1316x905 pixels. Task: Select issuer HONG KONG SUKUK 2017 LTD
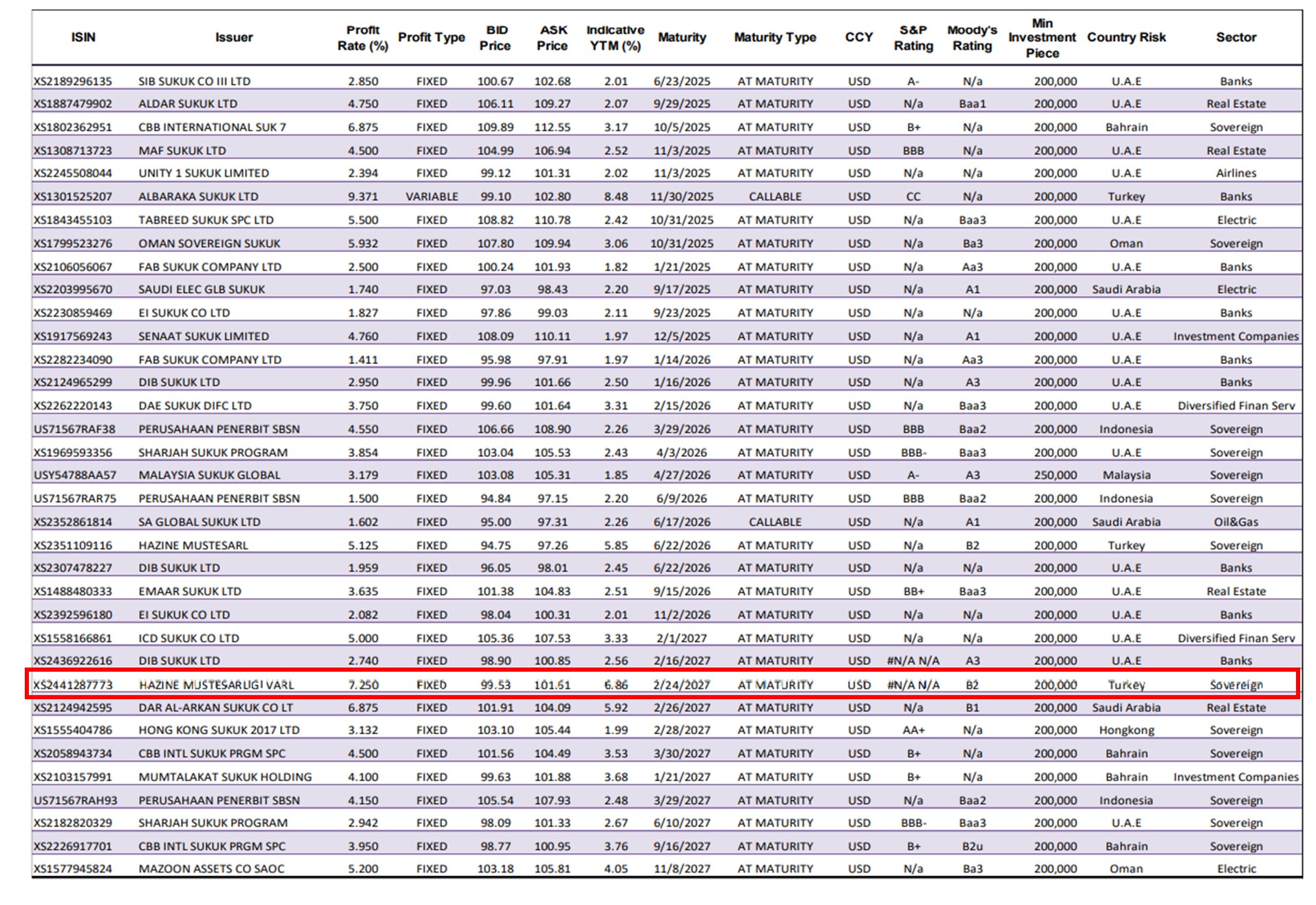click(219, 731)
